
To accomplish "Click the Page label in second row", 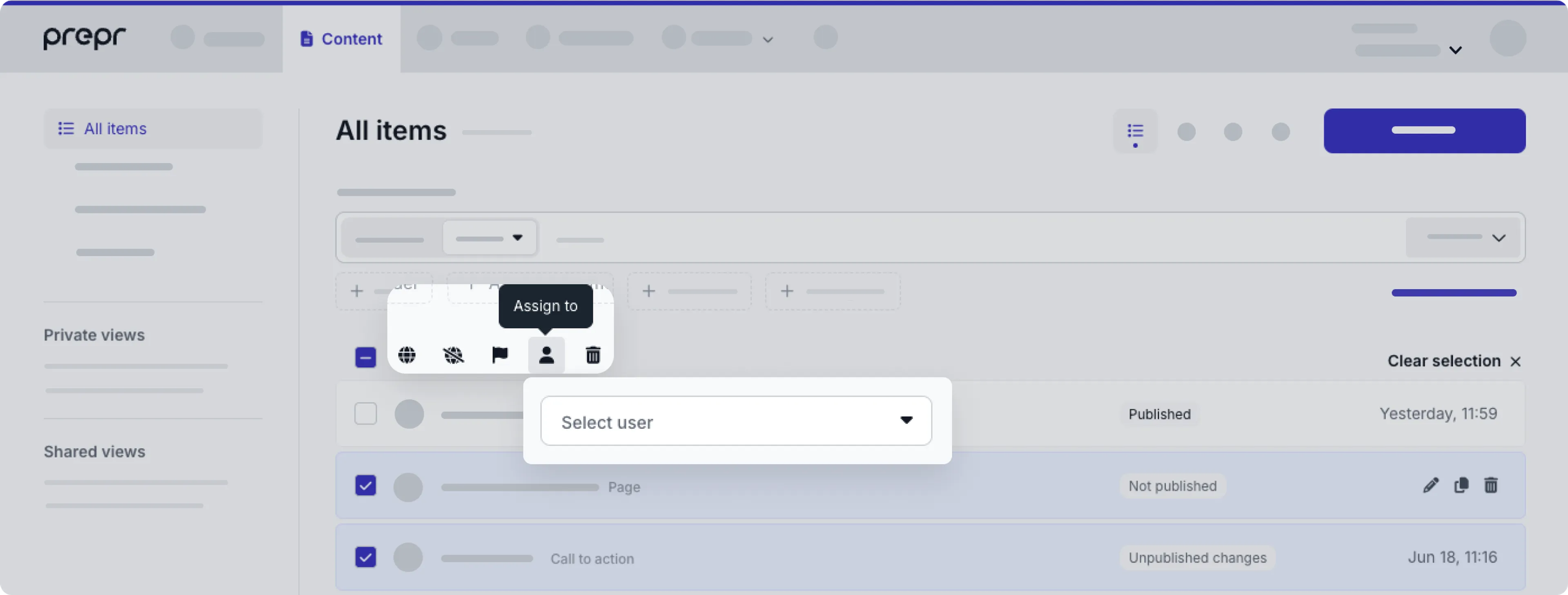I will [x=624, y=487].
